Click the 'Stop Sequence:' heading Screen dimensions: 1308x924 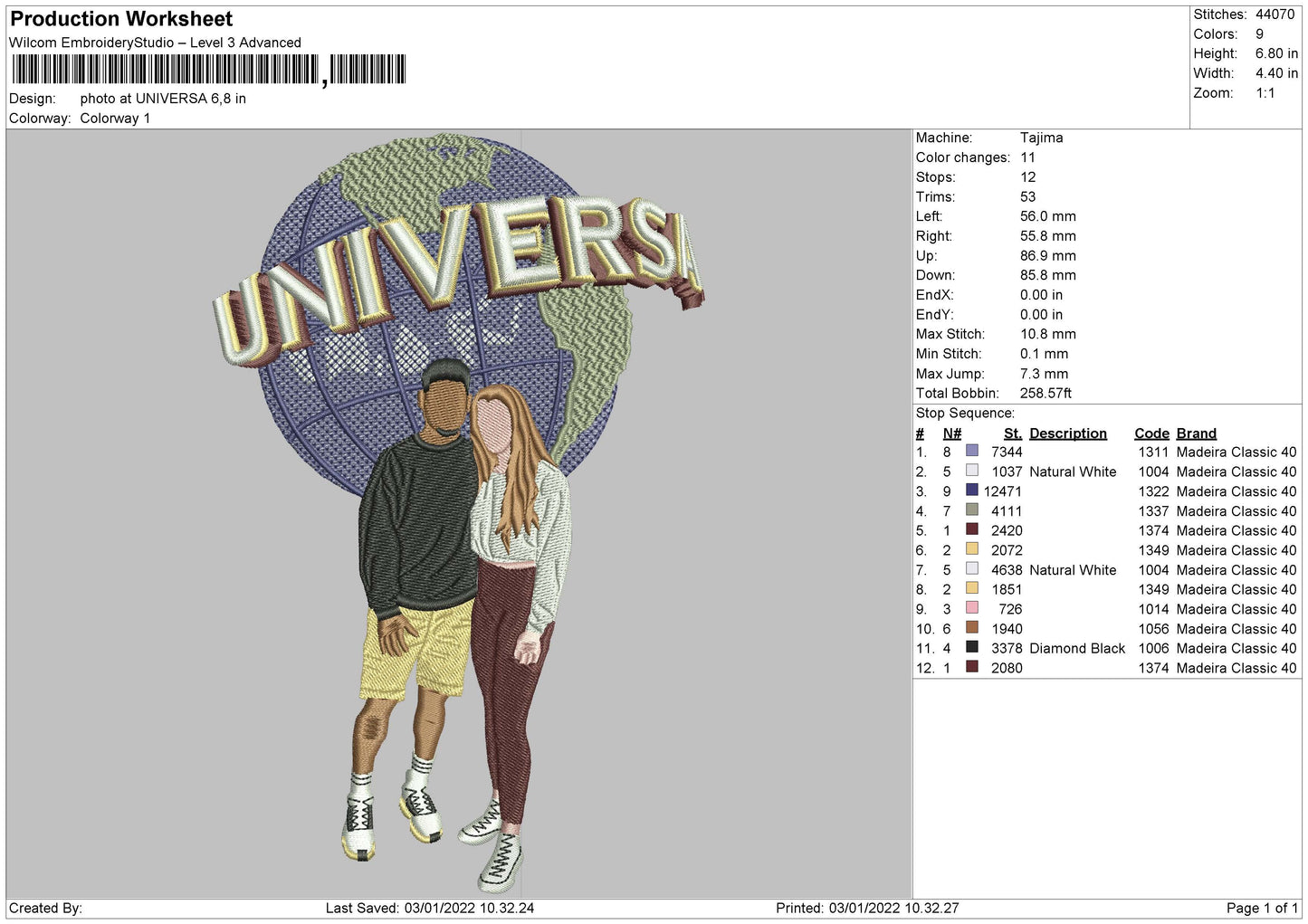pyautogui.click(x=965, y=414)
